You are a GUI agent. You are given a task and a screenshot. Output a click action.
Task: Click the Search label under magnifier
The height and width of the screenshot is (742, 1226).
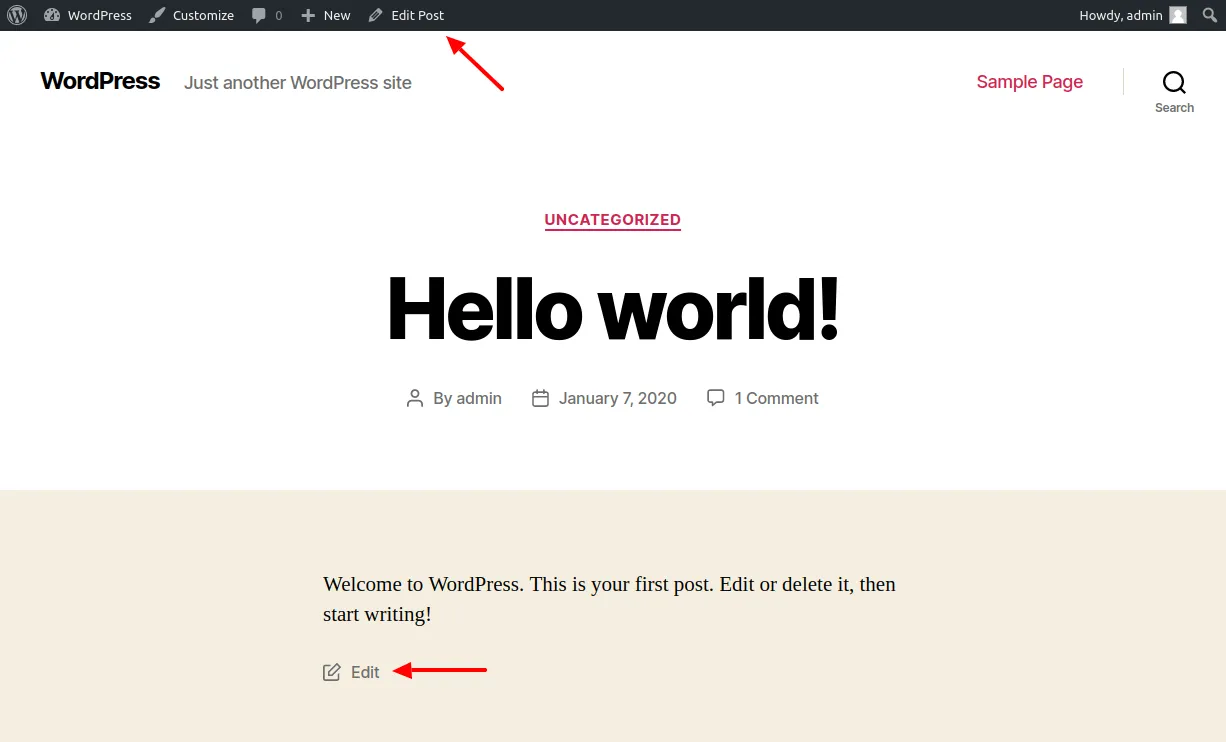pos(1174,108)
